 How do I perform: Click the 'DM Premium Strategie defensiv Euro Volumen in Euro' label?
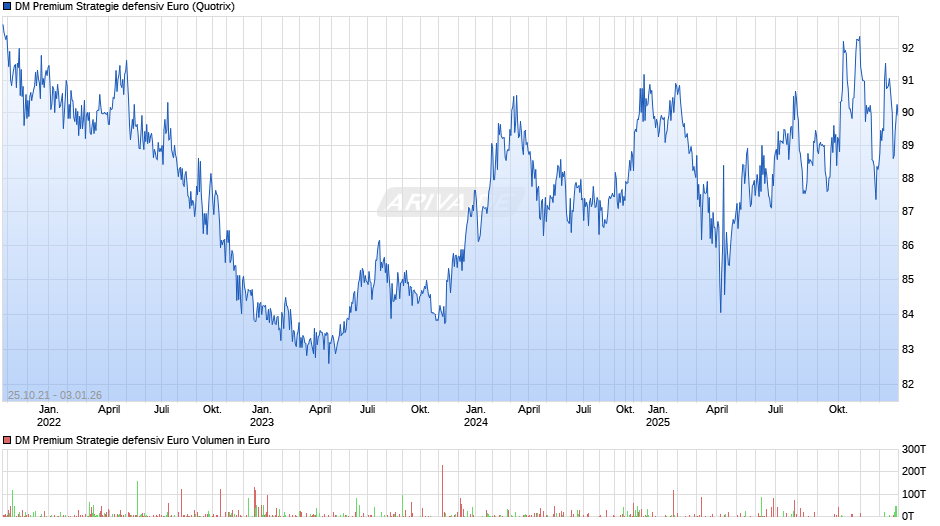142,440
